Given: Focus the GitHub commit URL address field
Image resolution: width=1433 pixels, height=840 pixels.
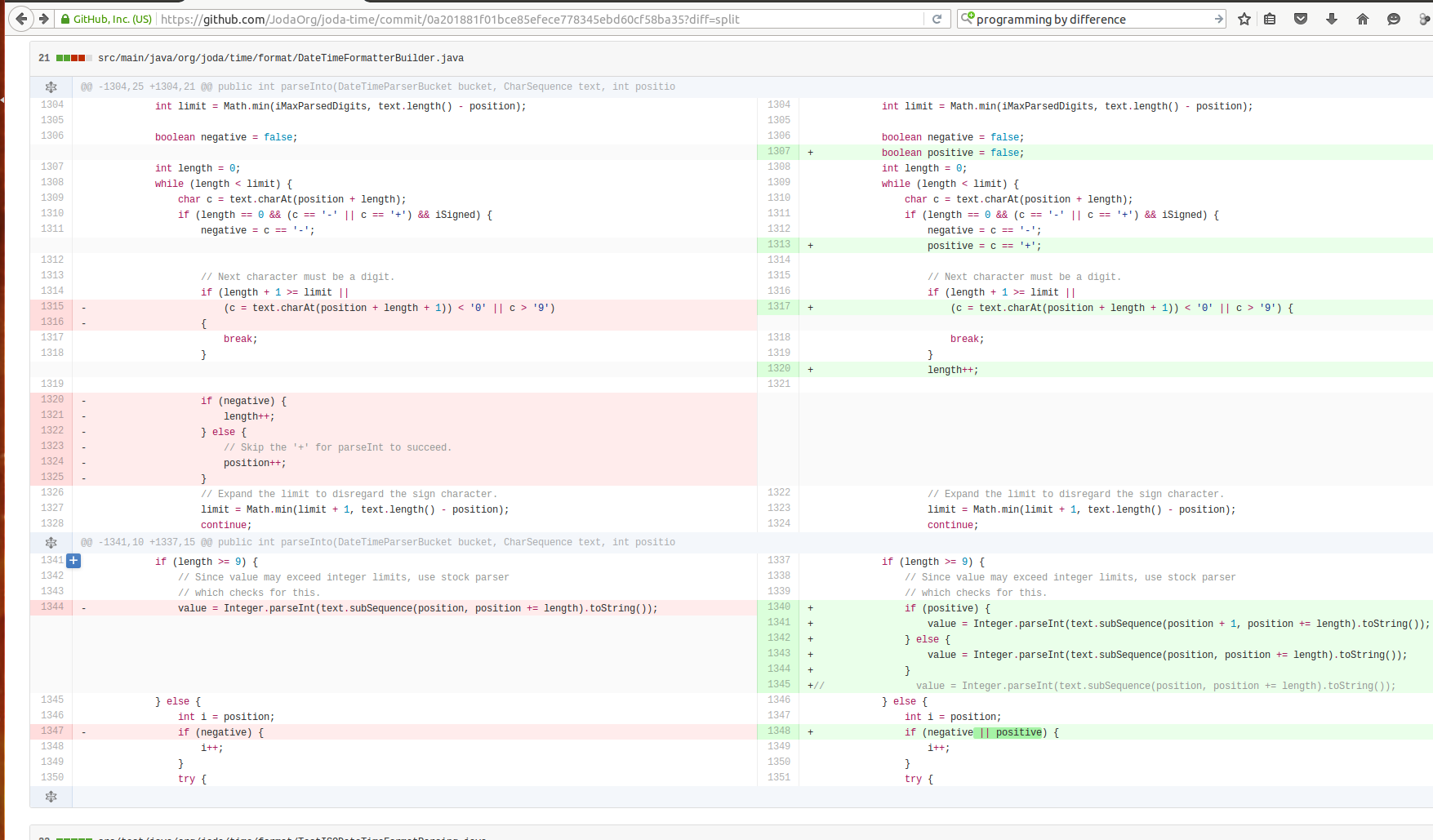Looking at the screenshot, I should point(539,19).
